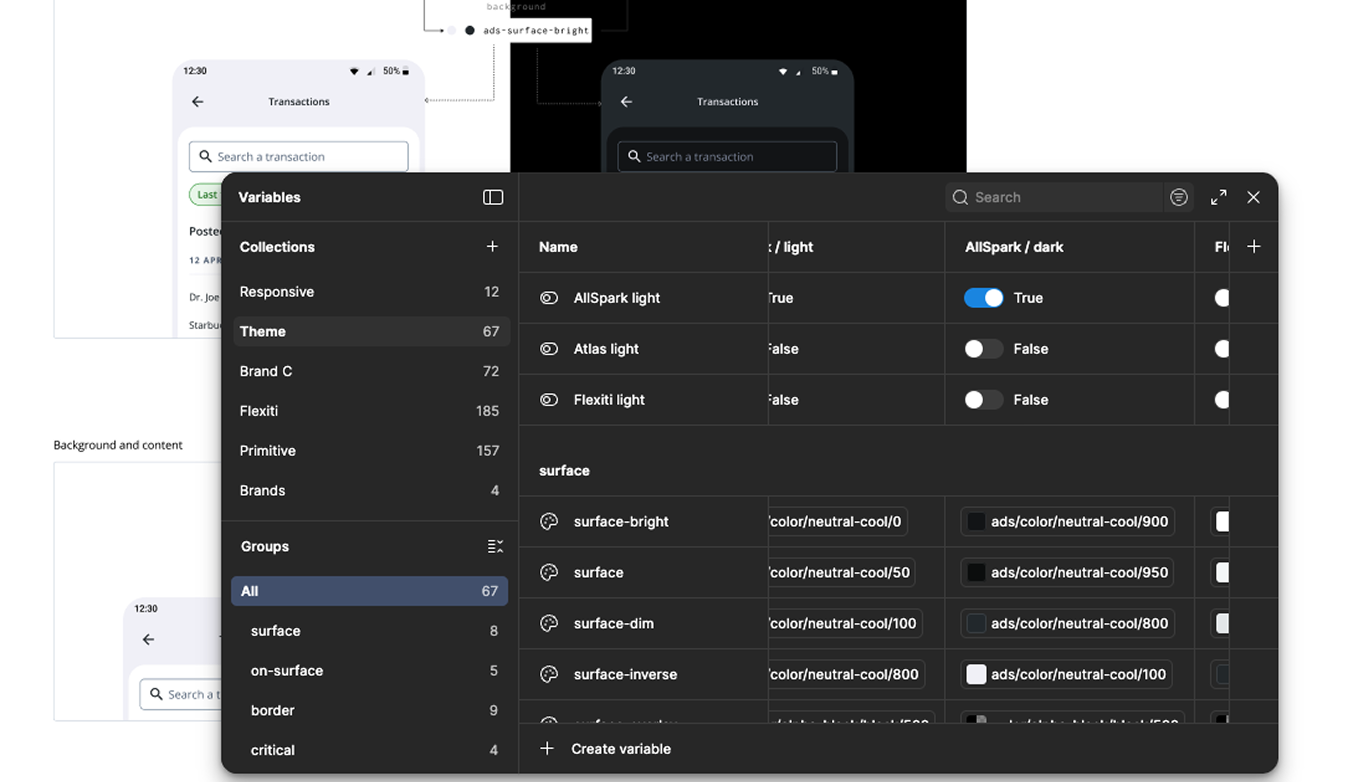Toggle the Variables sidebar panel icon
The image size is (1348, 782).
493,197
